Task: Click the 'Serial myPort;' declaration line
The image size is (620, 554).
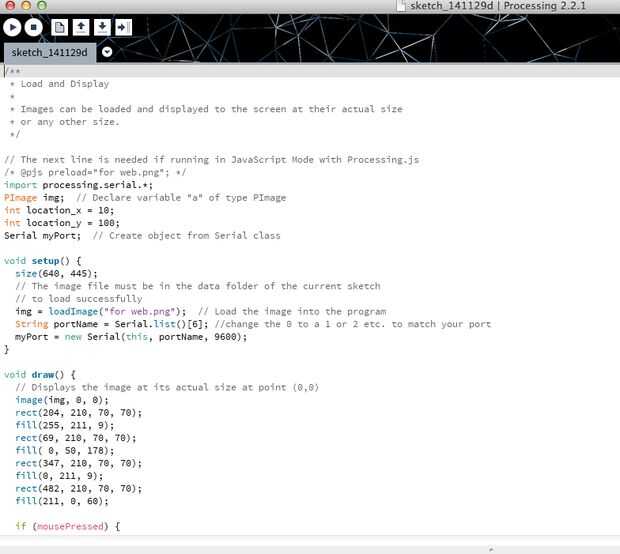Action: (142, 236)
